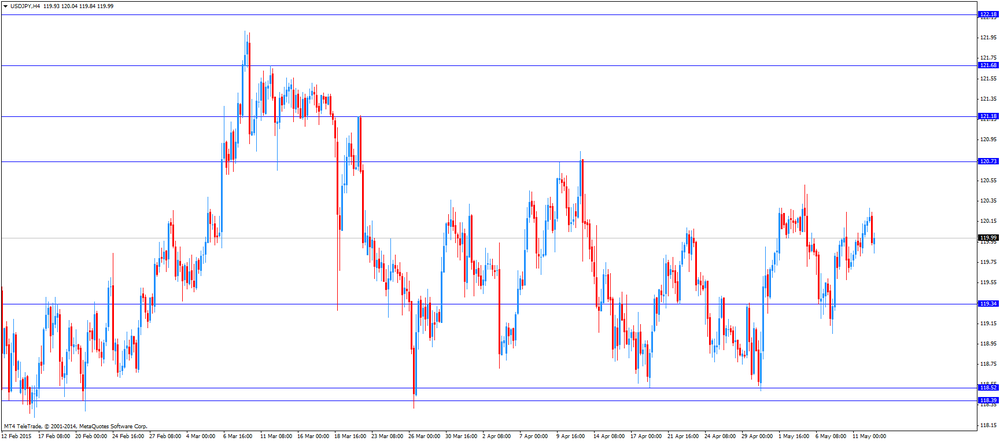Click the 120.55 price scale value
Screen dimensions: 1000x441
[x=988, y=180]
